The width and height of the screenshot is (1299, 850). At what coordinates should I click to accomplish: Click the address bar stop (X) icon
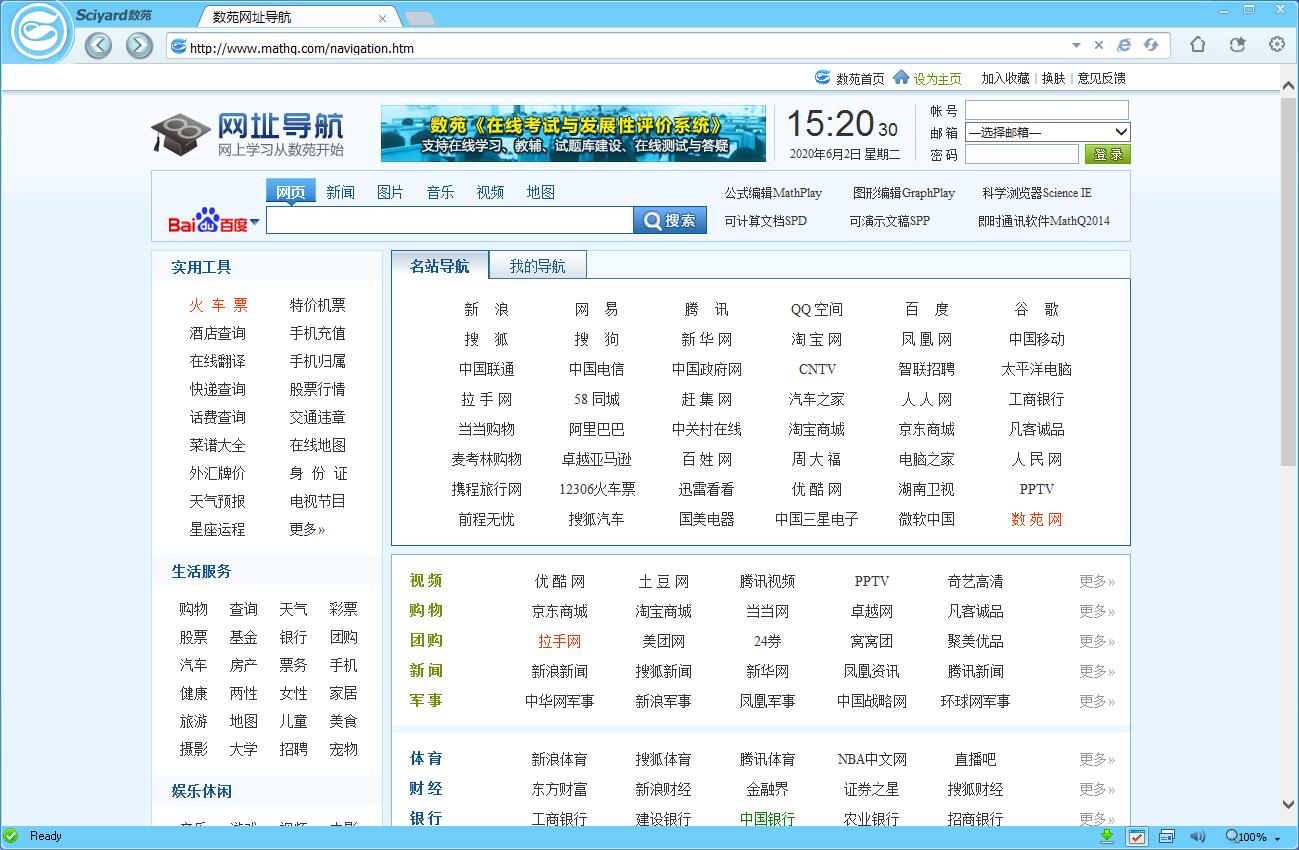(1099, 45)
